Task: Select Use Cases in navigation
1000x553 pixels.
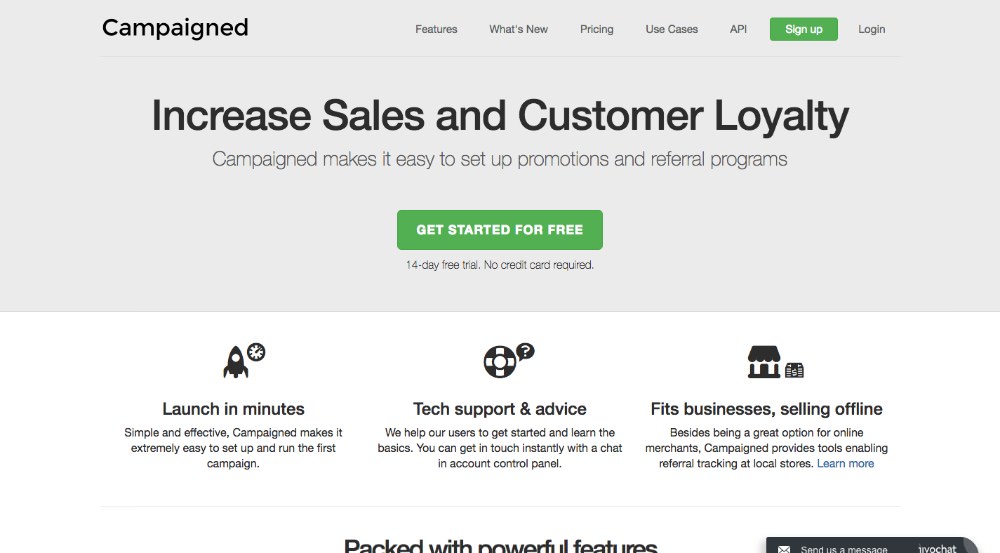Action: (x=672, y=29)
